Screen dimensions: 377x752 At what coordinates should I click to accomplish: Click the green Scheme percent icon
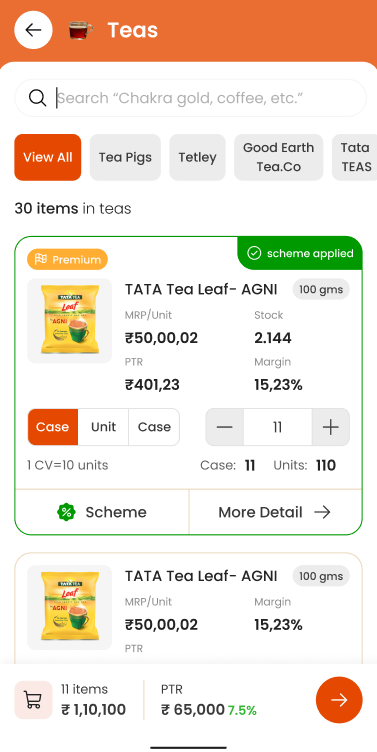tap(66, 512)
